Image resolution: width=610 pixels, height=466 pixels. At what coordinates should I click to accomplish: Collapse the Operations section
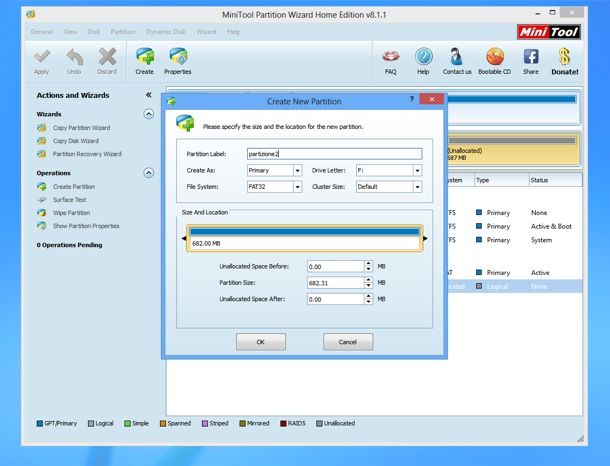(x=149, y=173)
